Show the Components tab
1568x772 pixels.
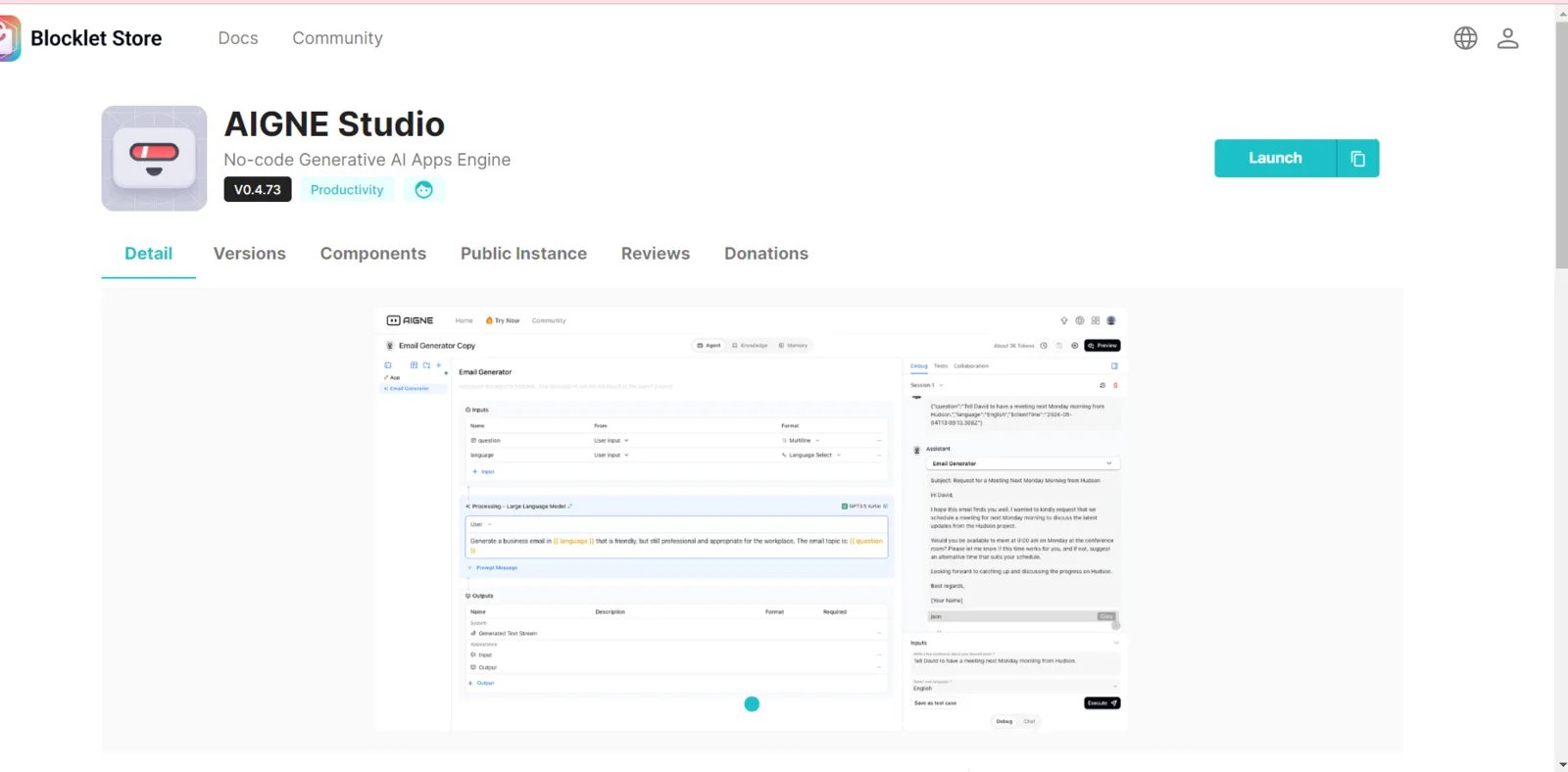(x=373, y=254)
